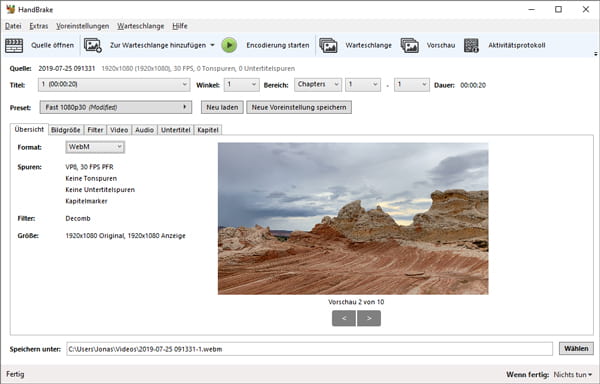The image size is (600, 384).
Task: Open the Bereich Chapters dropdown
Action: tap(317, 85)
